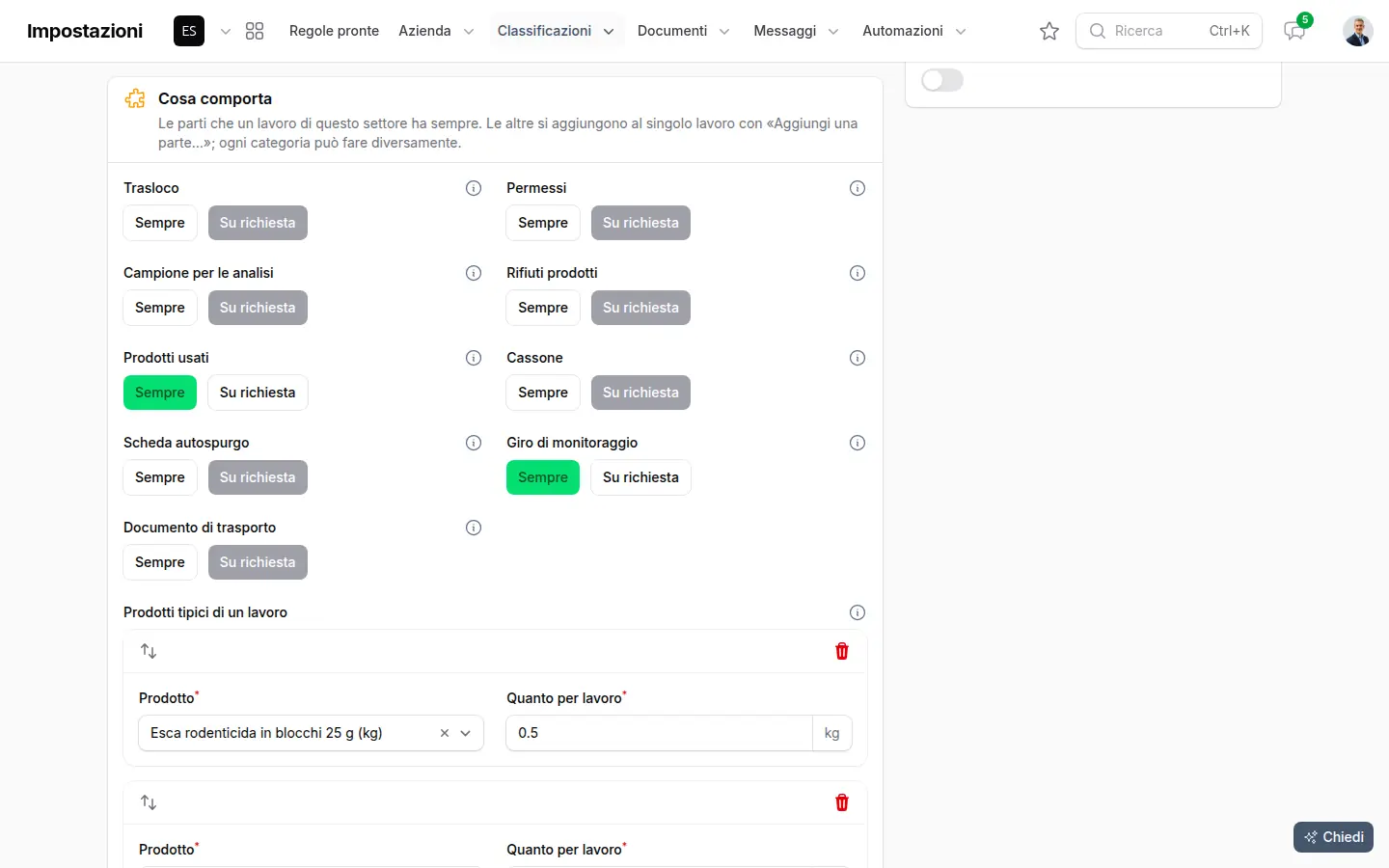
Task: Show info for Trasloco
Action: tap(474, 188)
